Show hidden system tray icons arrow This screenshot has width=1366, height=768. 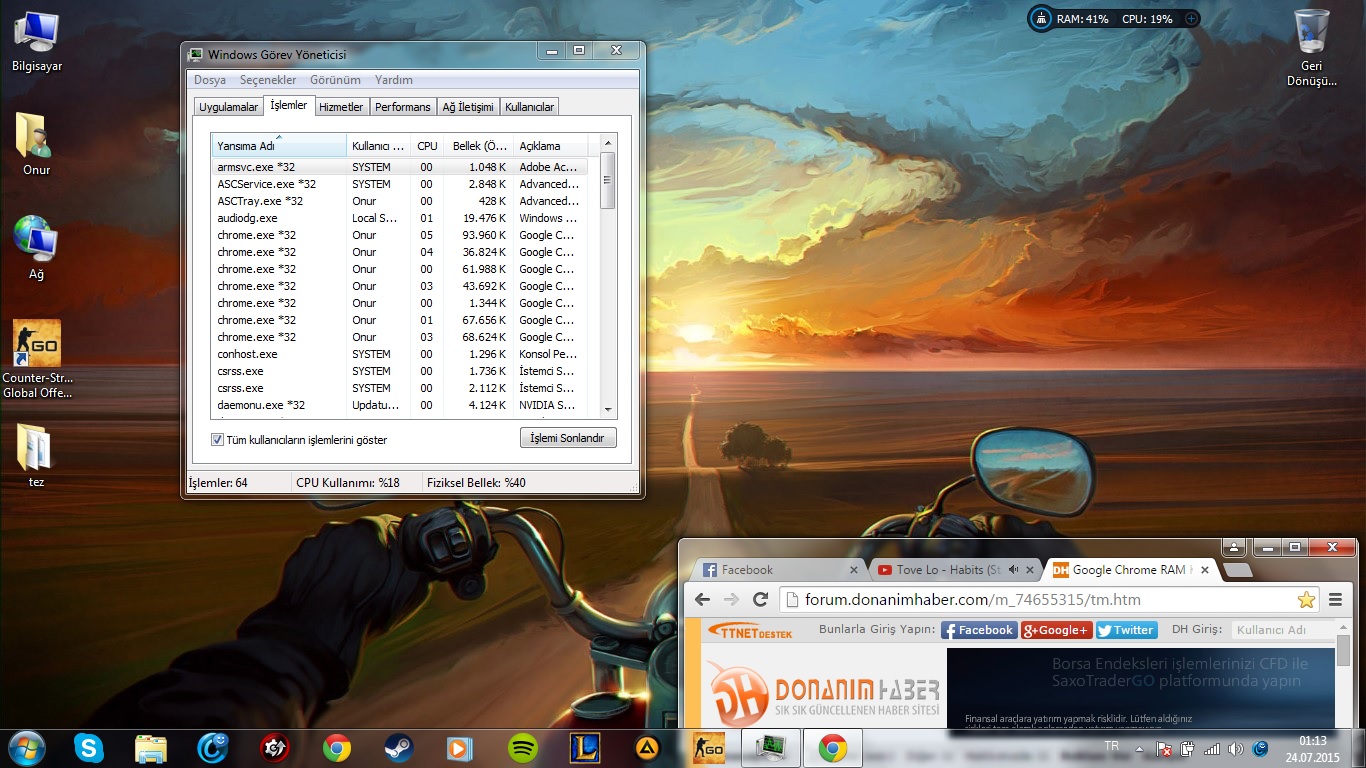(1138, 748)
